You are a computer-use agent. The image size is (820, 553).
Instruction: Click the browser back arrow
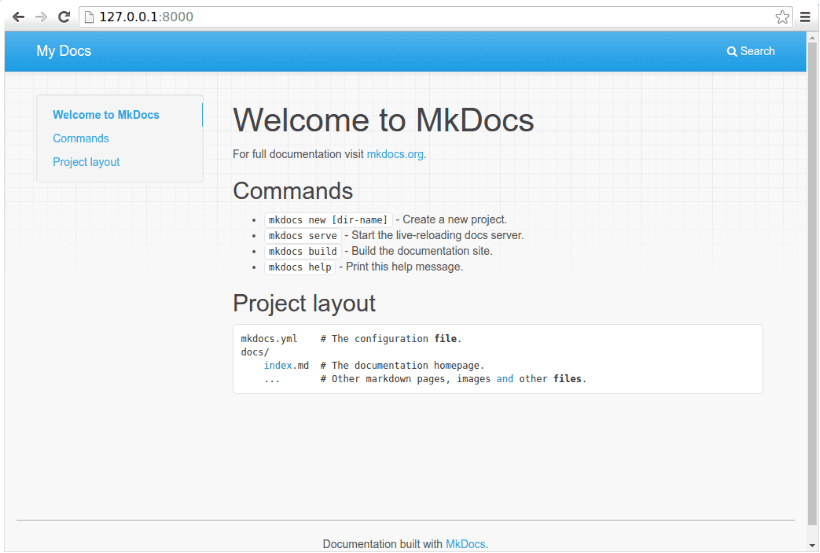click(18, 17)
